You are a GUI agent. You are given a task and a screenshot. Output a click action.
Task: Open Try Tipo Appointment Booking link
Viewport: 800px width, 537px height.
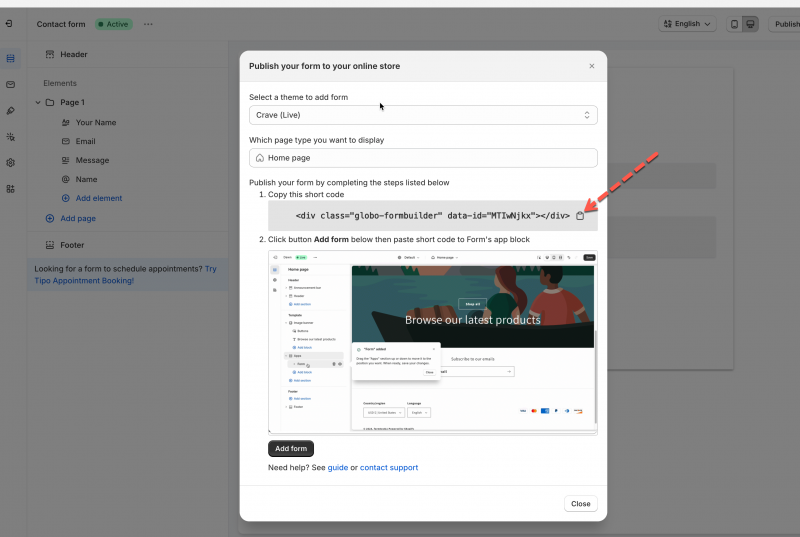point(125,274)
